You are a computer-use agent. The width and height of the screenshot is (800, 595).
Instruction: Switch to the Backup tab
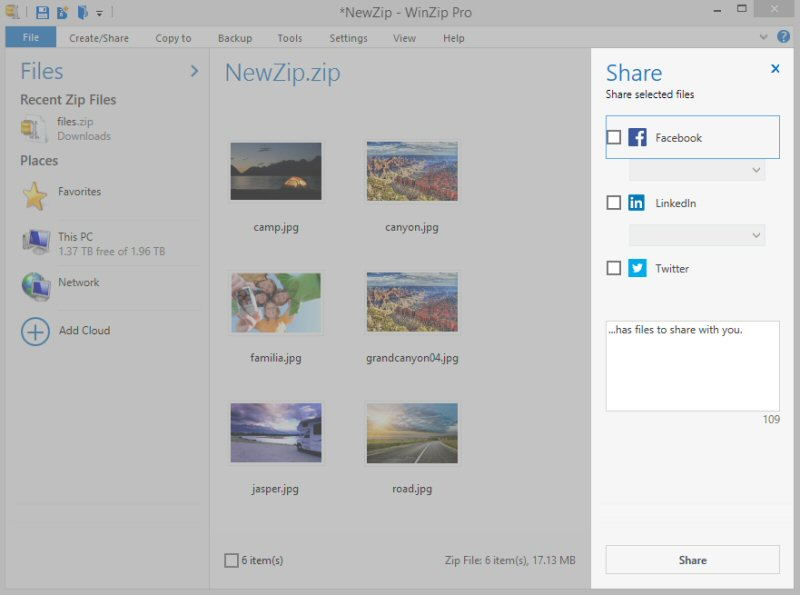[x=235, y=38]
